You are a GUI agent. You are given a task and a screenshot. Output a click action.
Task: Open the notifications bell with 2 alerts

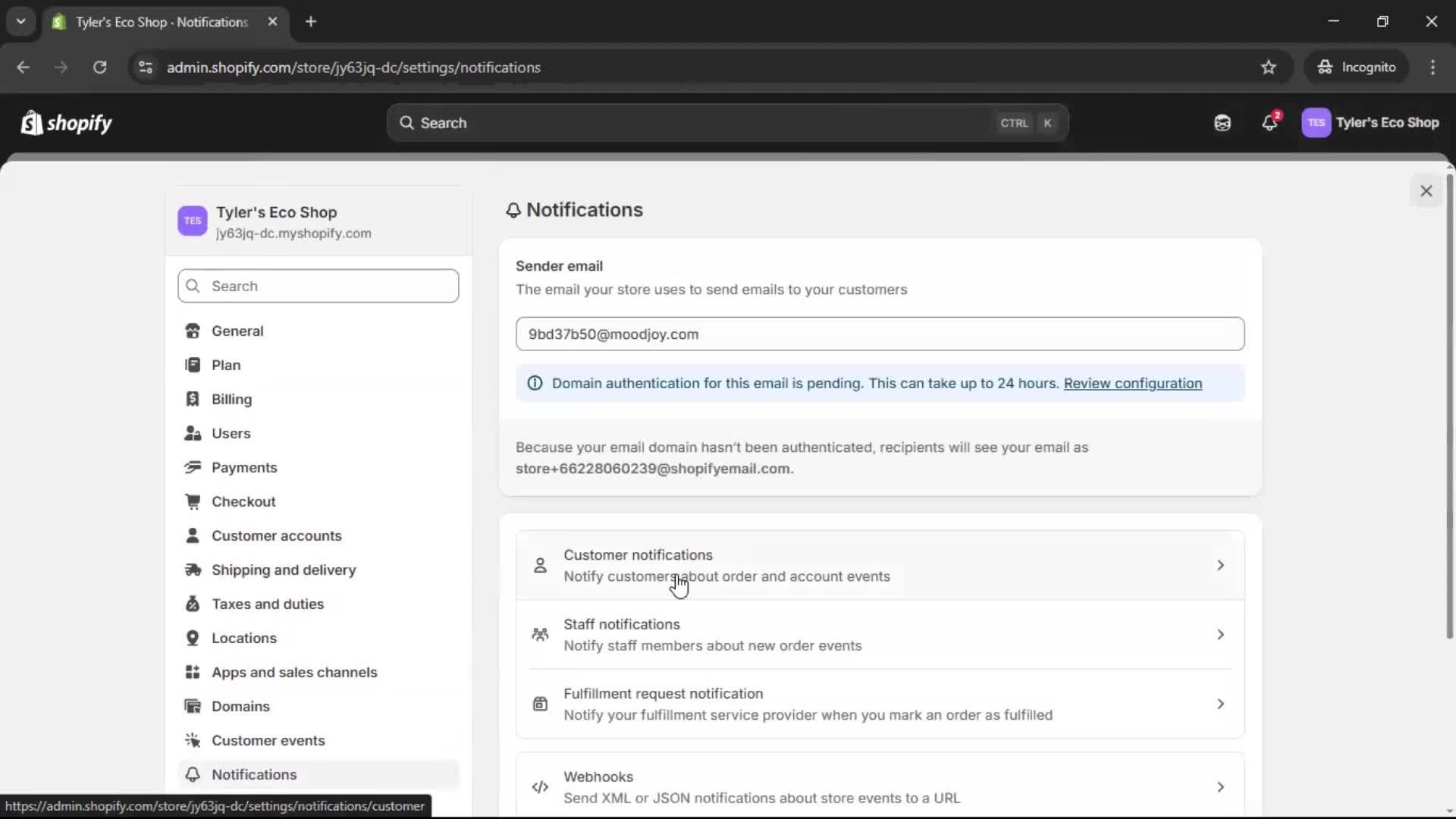point(1270,123)
